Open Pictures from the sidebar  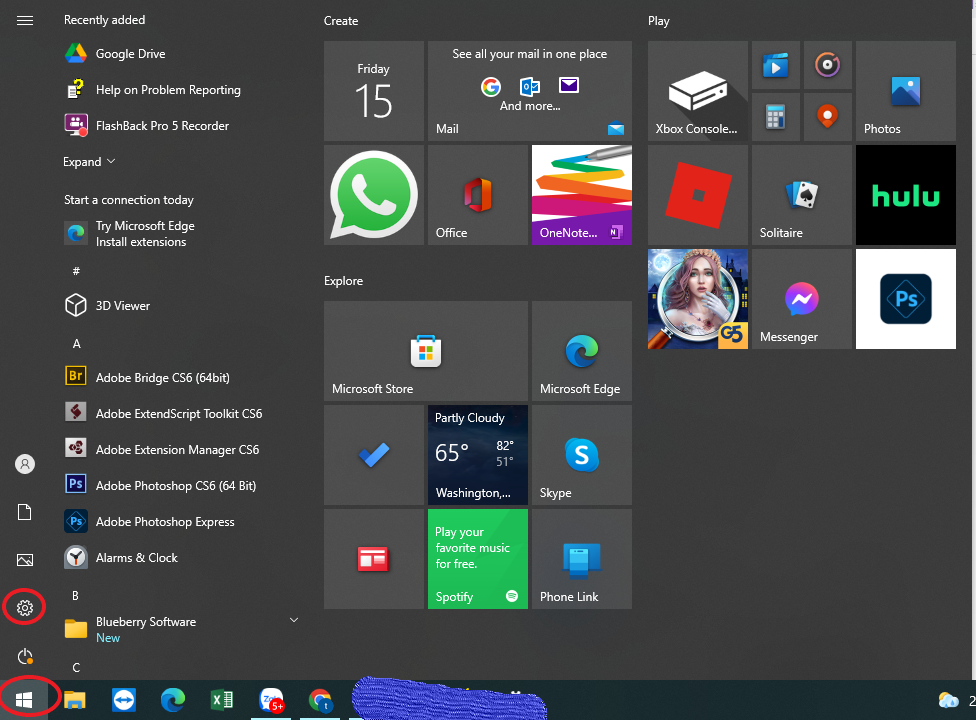point(25,560)
